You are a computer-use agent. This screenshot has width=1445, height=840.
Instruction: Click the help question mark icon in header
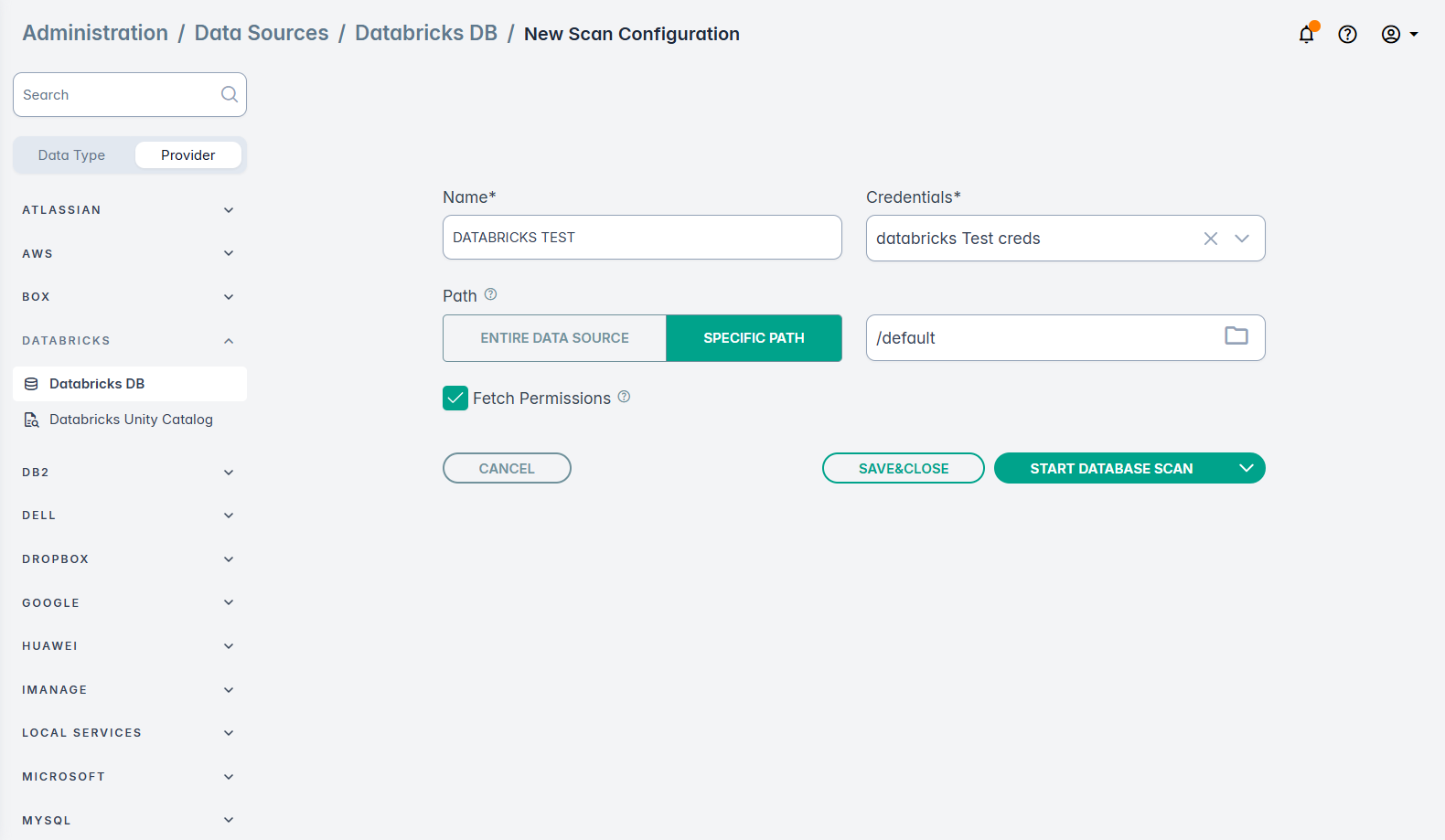[x=1347, y=35]
